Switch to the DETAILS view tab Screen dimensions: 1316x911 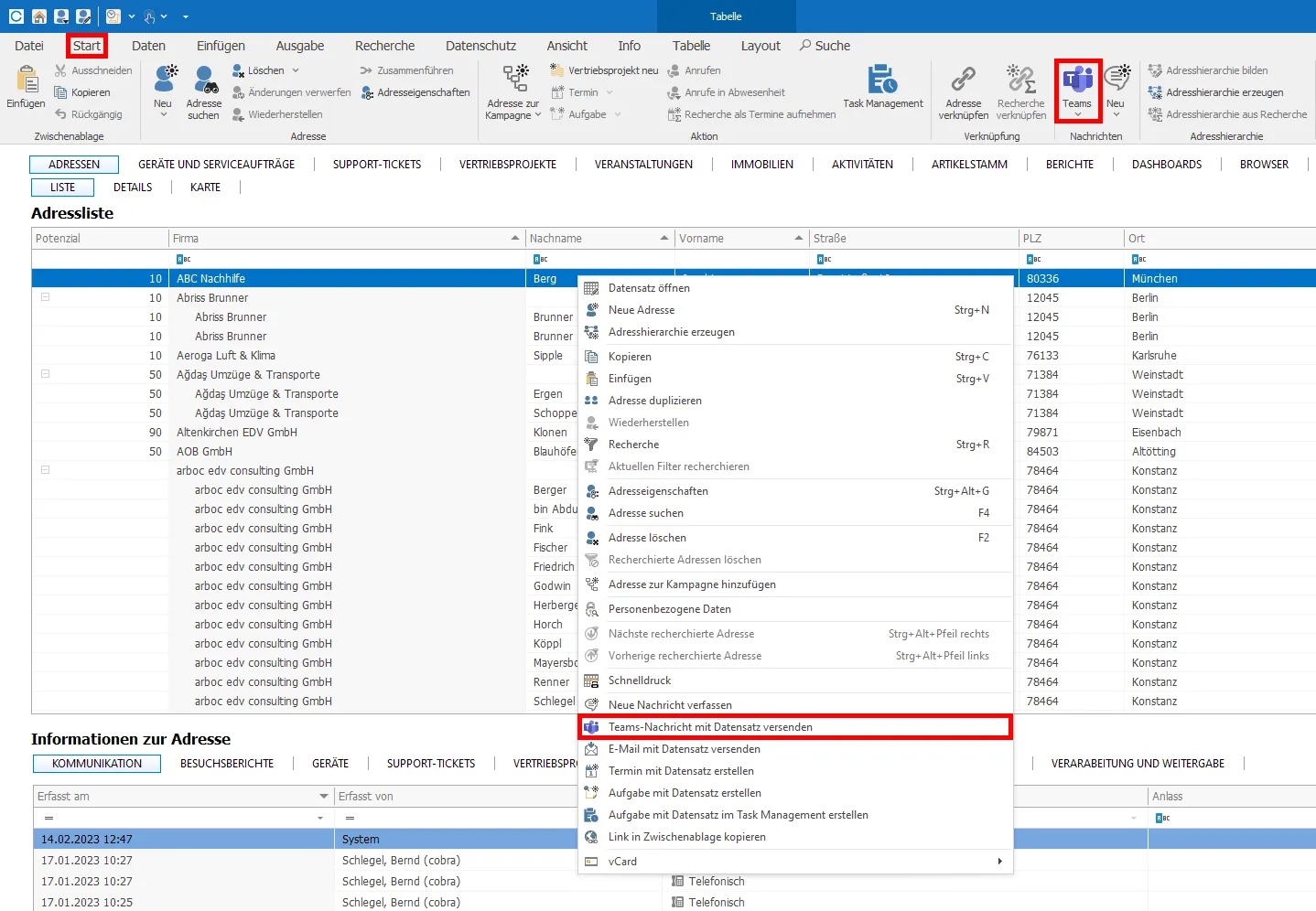[x=133, y=188]
